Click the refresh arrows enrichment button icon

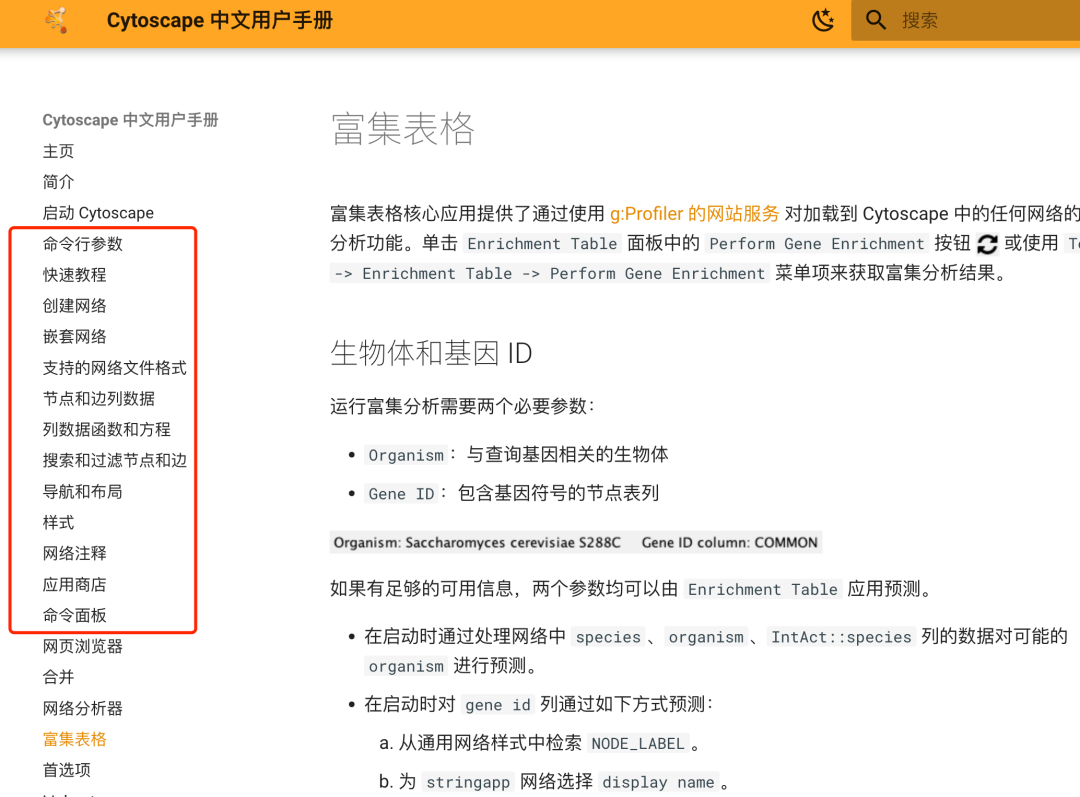(x=987, y=244)
